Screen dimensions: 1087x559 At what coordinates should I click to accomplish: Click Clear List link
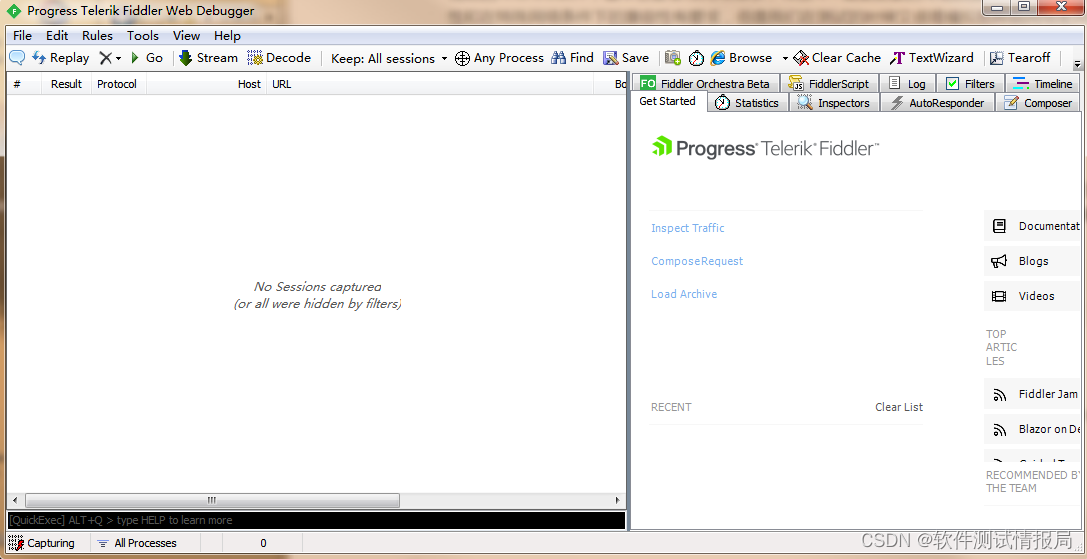[x=899, y=407]
